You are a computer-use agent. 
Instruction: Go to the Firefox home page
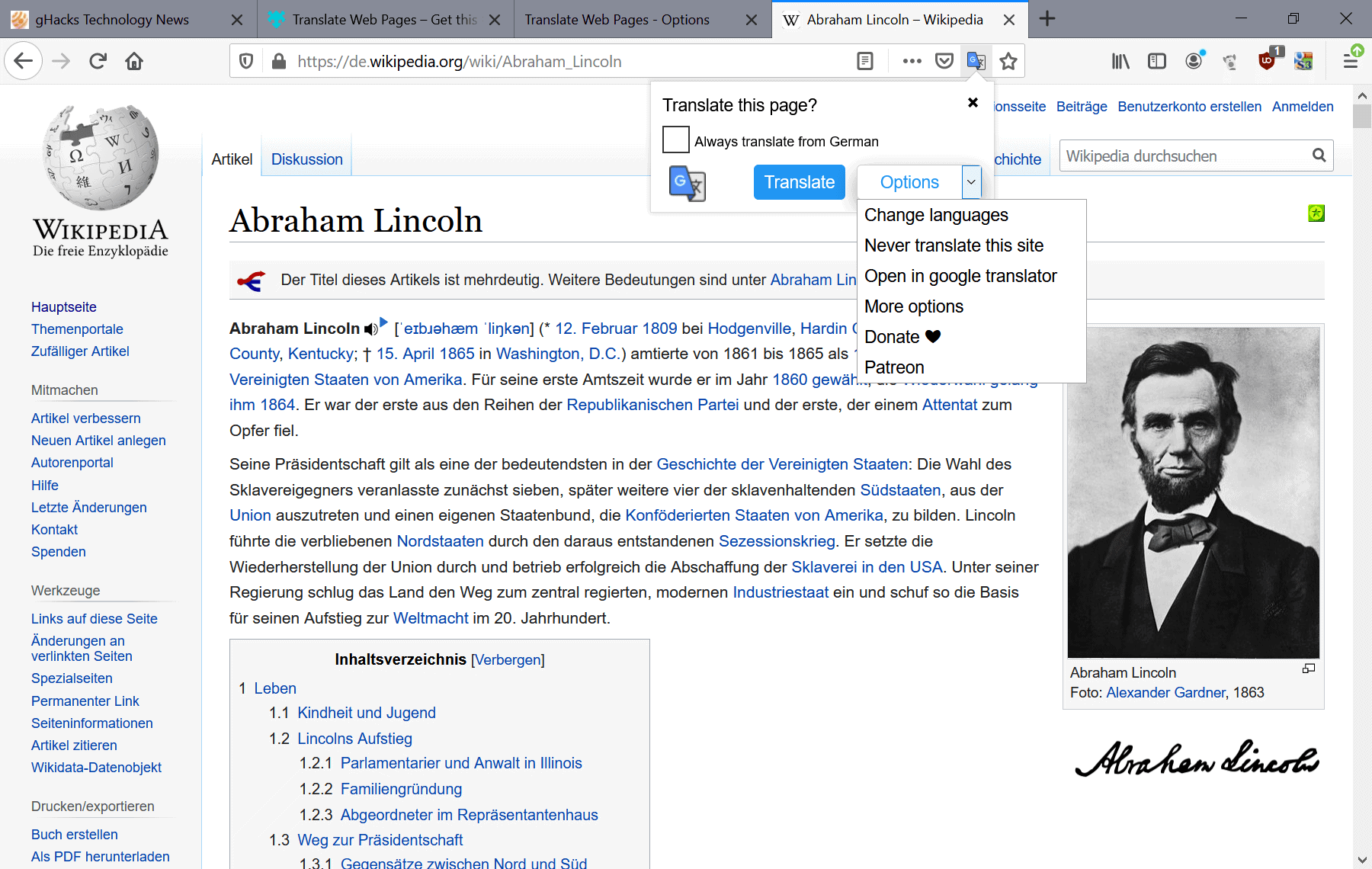tap(134, 61)
